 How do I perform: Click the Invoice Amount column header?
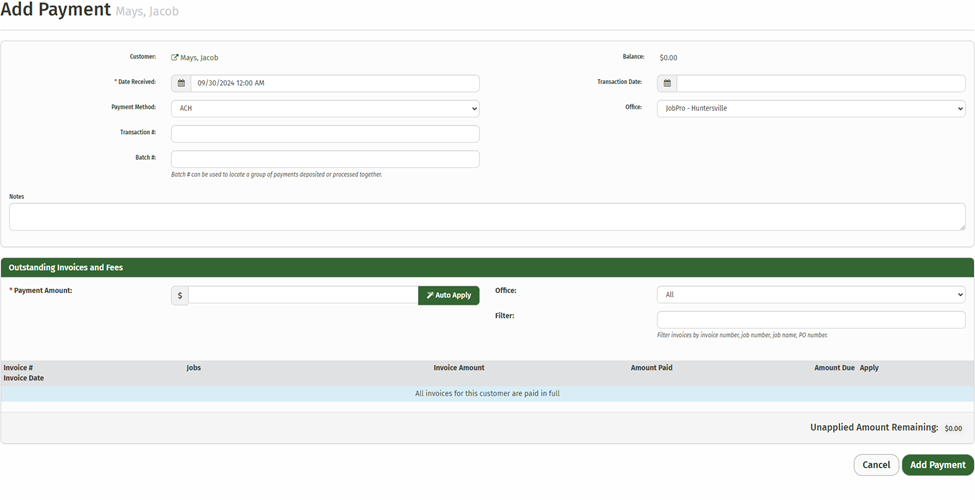[x=459, y=368]
